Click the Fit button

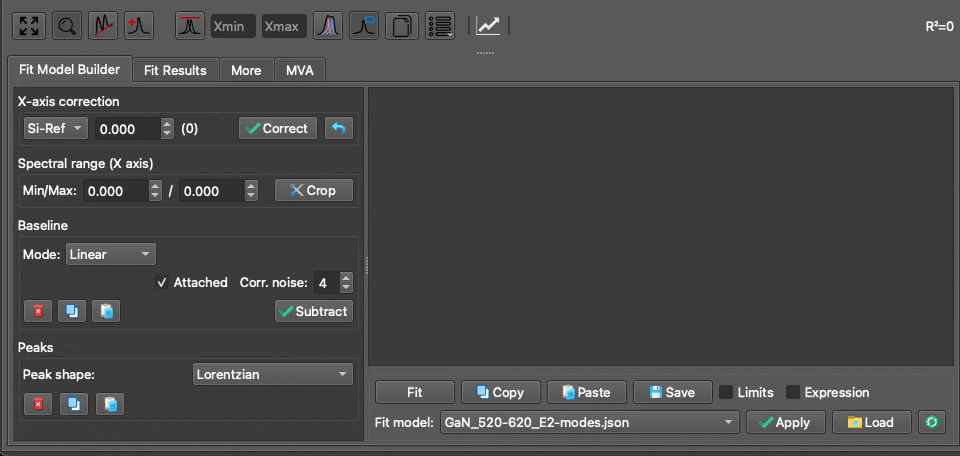pyautogui.click(x=414, y=392)
